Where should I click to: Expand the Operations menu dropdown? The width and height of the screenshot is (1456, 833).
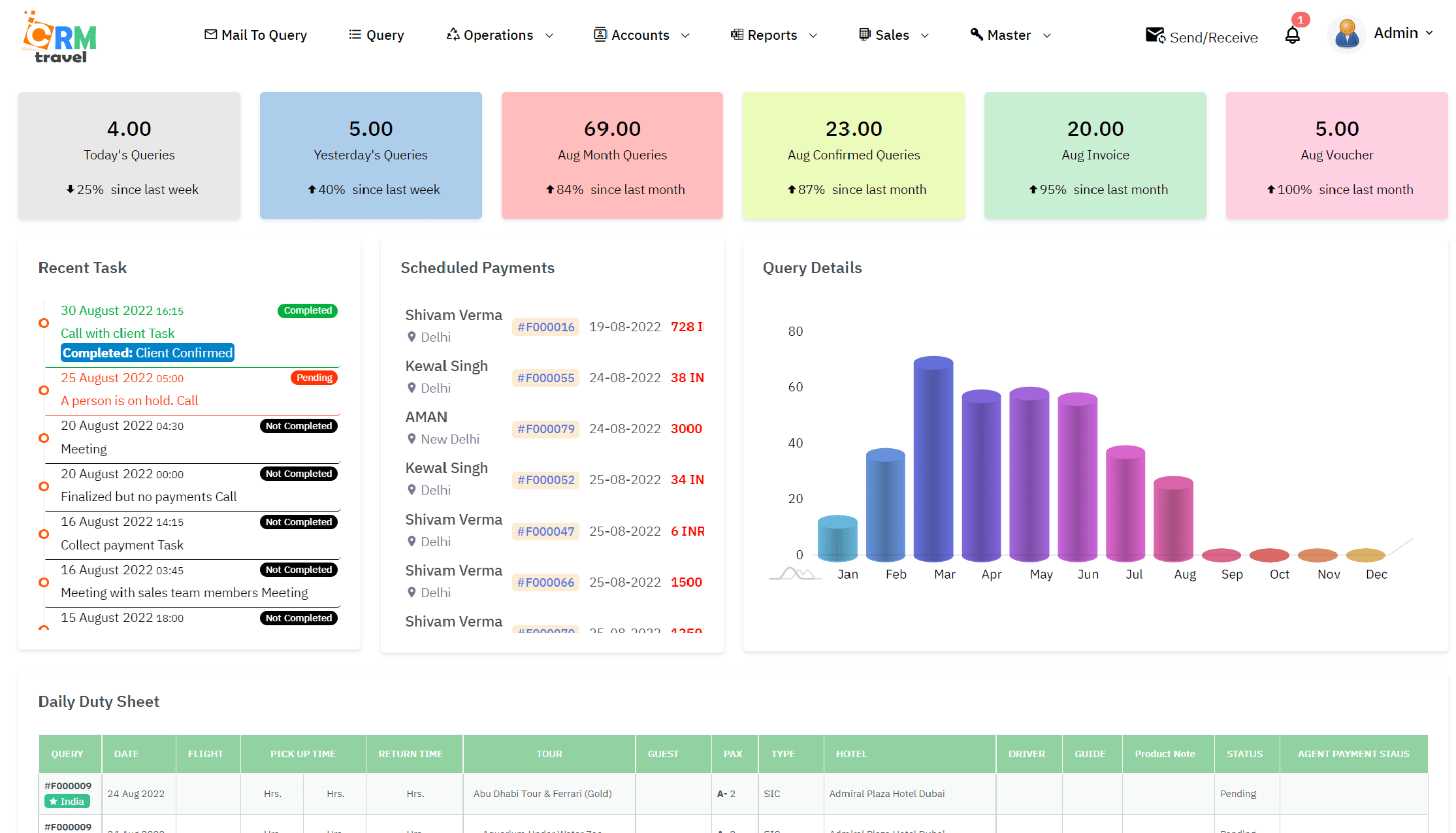click(x=500, y=35)
